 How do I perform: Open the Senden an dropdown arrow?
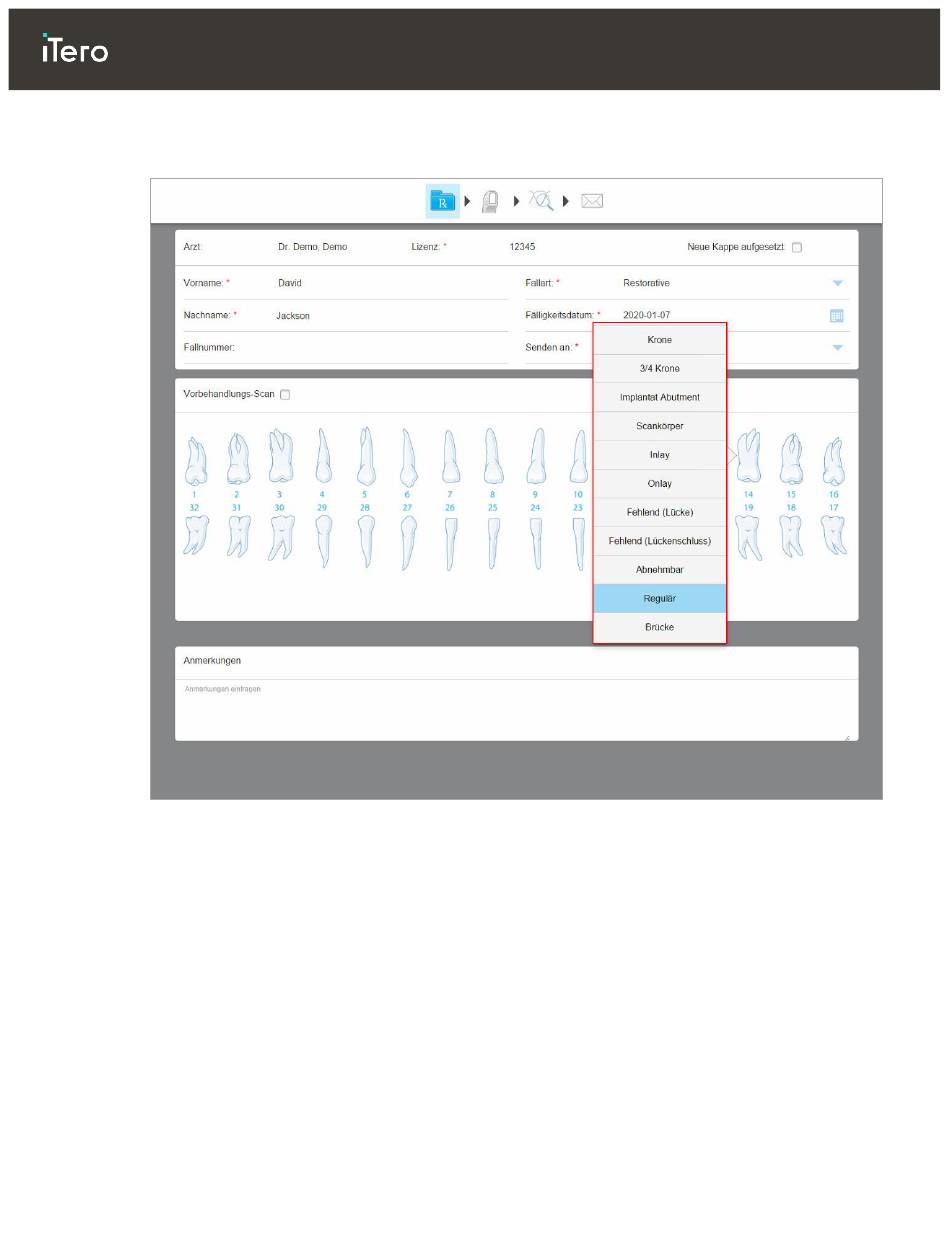click(837, 347)
